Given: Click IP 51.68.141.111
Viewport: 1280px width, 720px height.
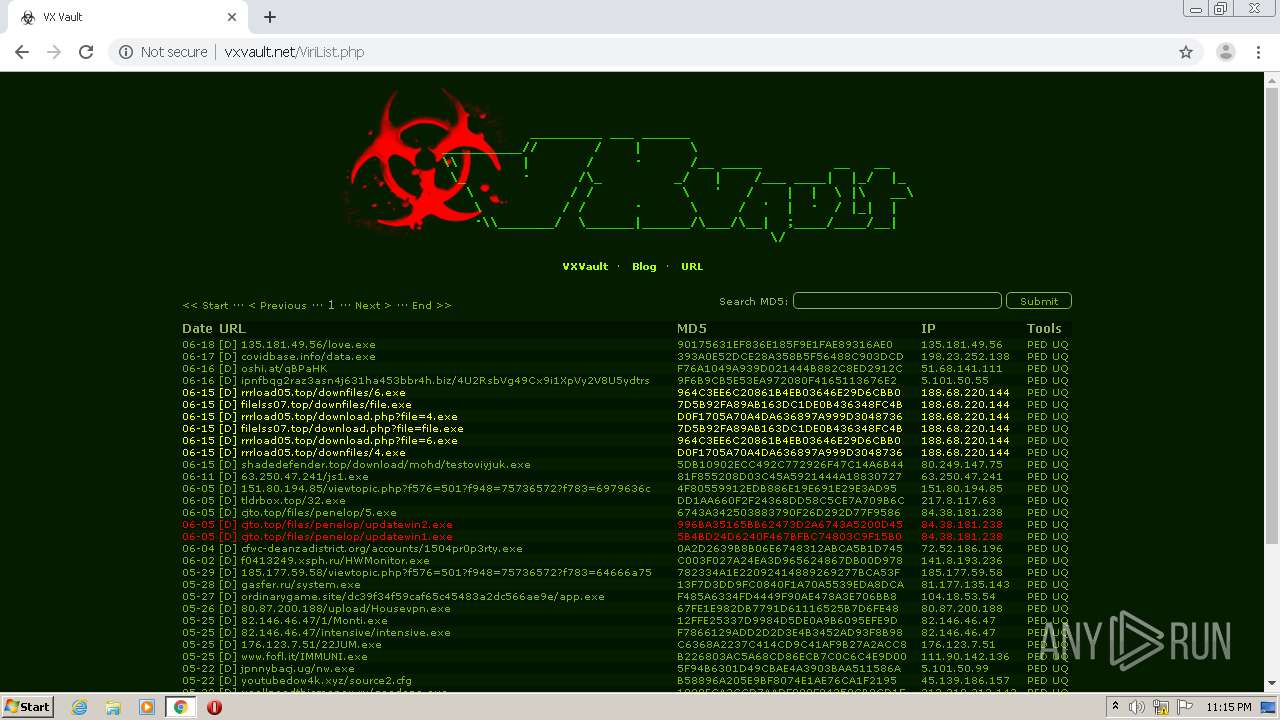Looking at the screenshot, I should pyautogui.click(x=962, y=368).
